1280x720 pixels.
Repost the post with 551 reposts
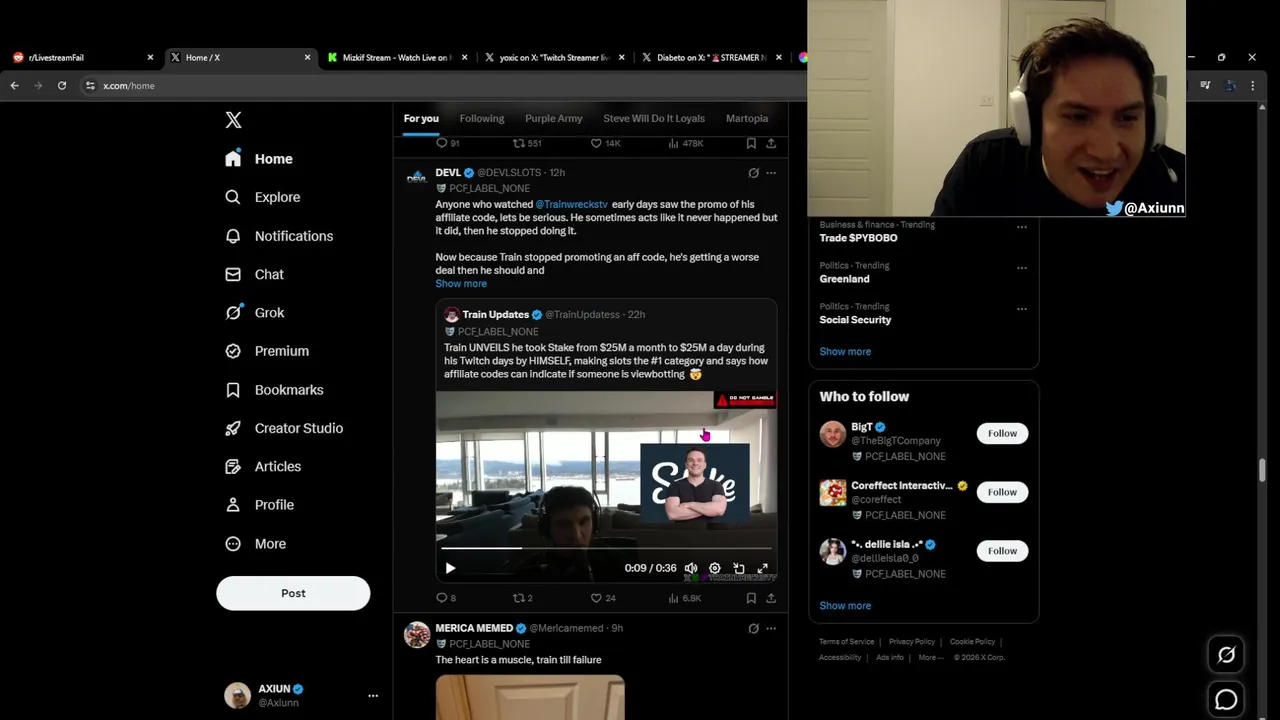point(527,143)
